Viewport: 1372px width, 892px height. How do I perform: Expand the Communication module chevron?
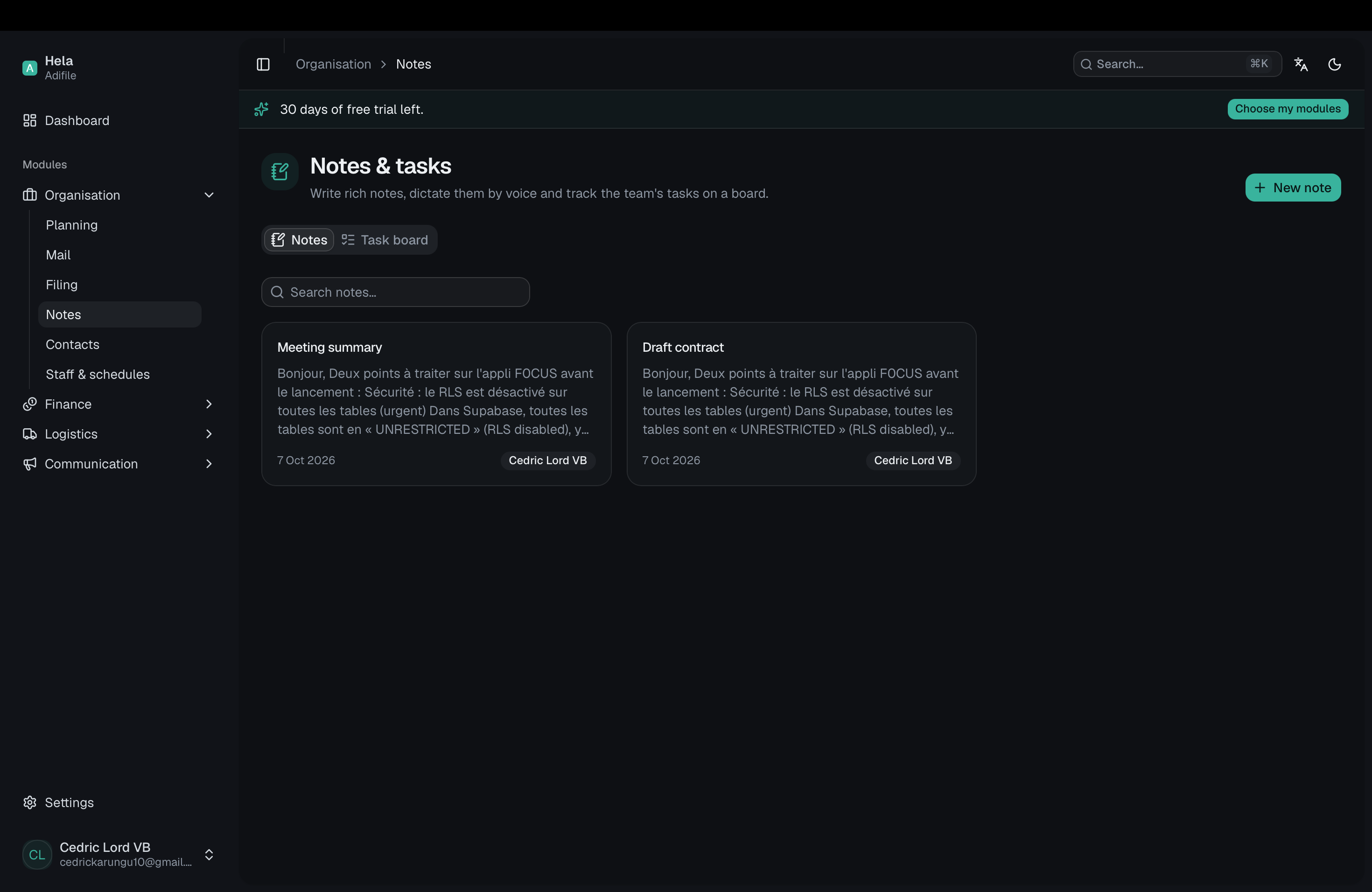pos(209,464)
